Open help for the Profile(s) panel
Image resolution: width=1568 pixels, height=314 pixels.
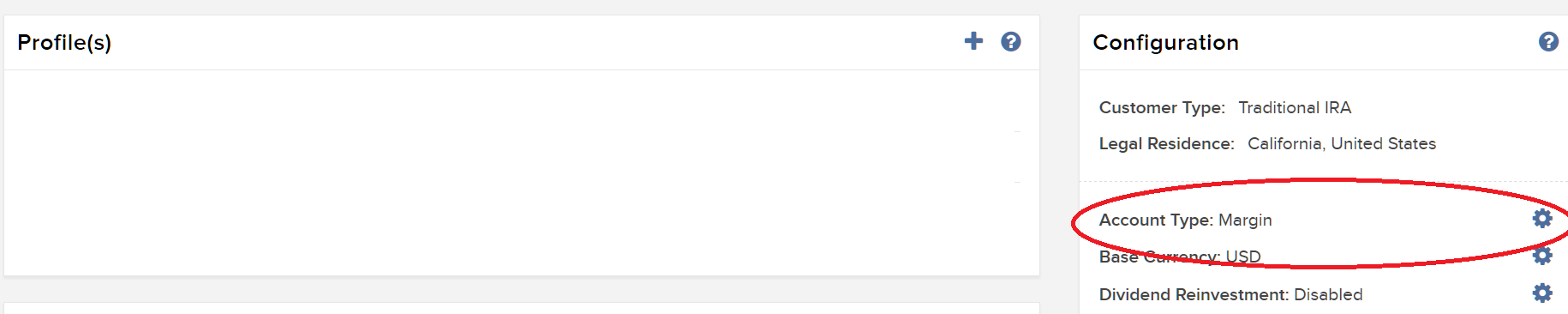point(1011,41)
